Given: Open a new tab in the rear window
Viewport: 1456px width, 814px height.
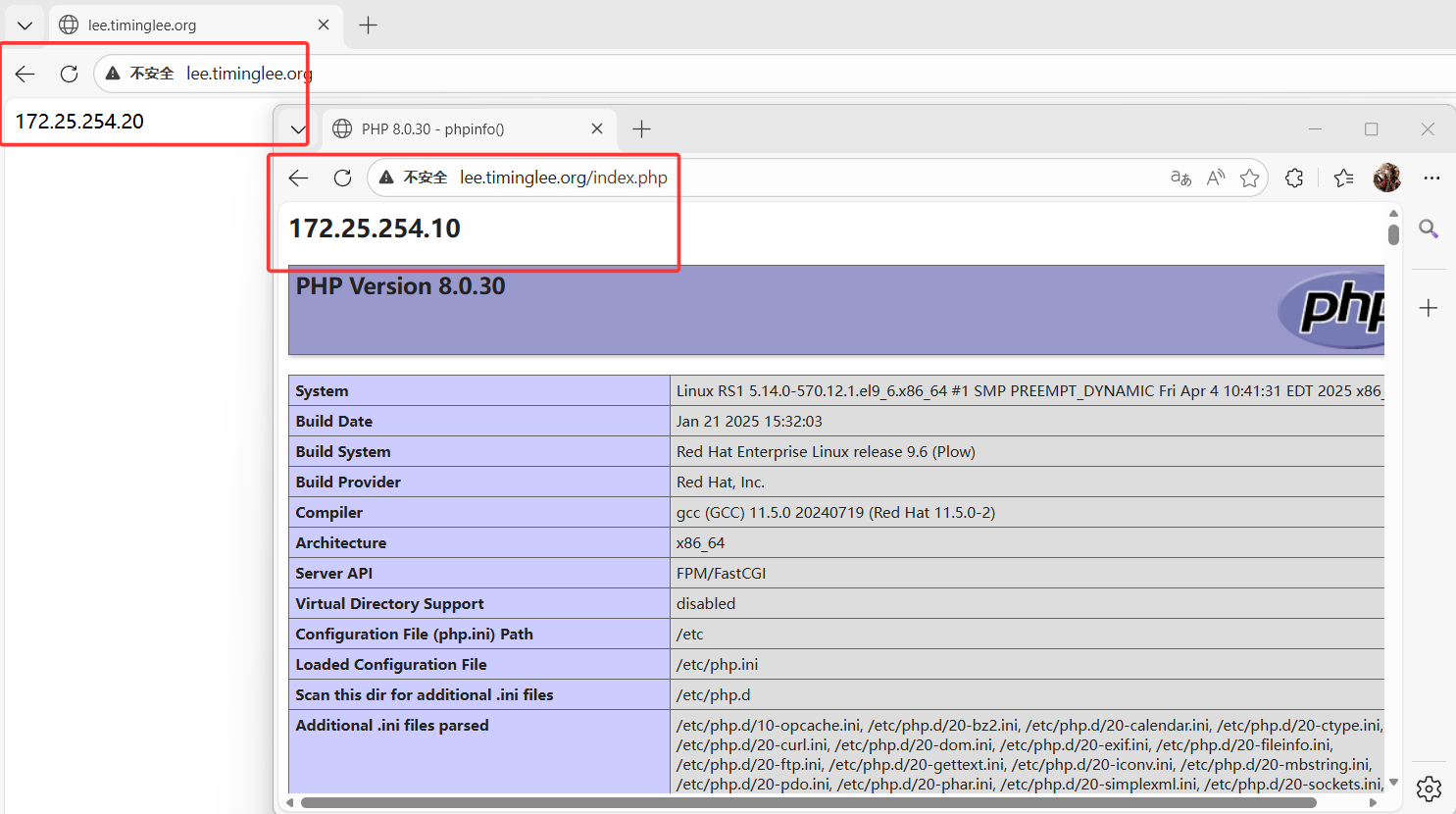Looking at the screenshot, I should (368, 25).
